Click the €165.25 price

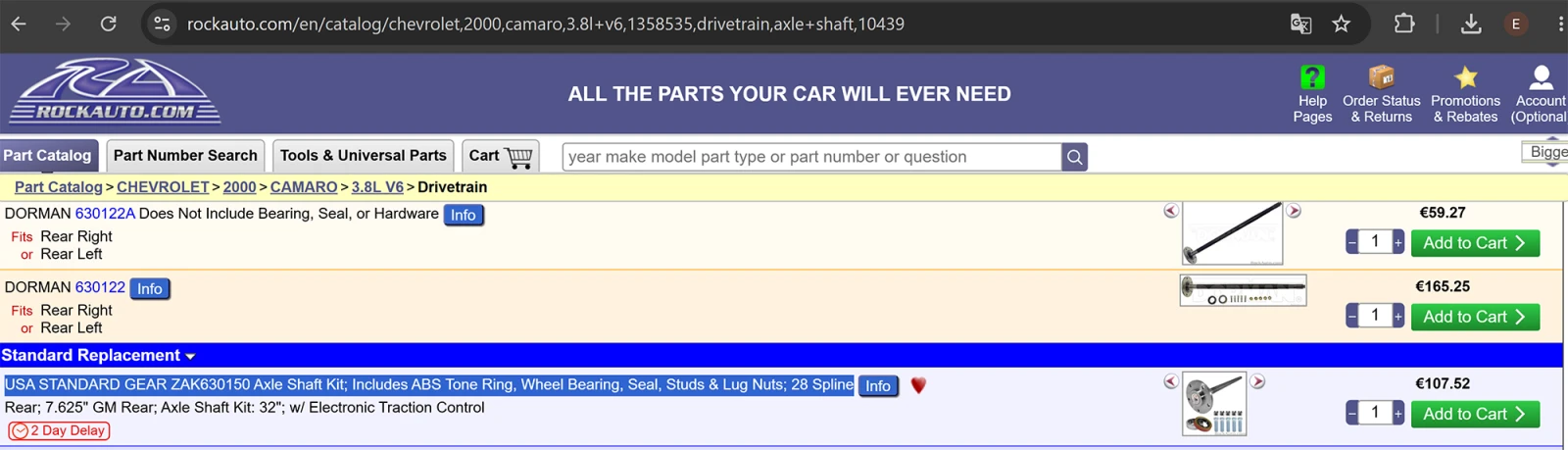click(1443, 286)
